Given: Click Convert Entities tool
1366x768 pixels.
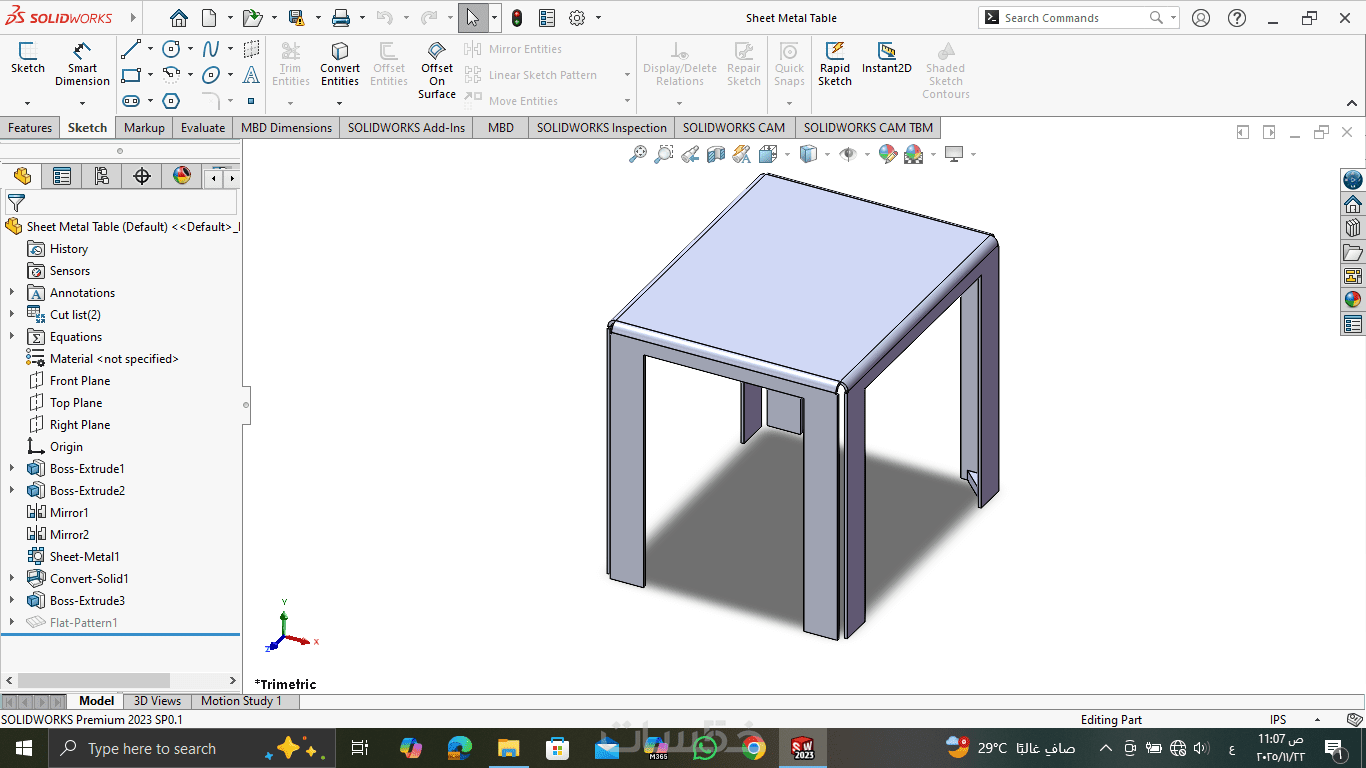Looking at the screenshot, I should tap(340, 64).
